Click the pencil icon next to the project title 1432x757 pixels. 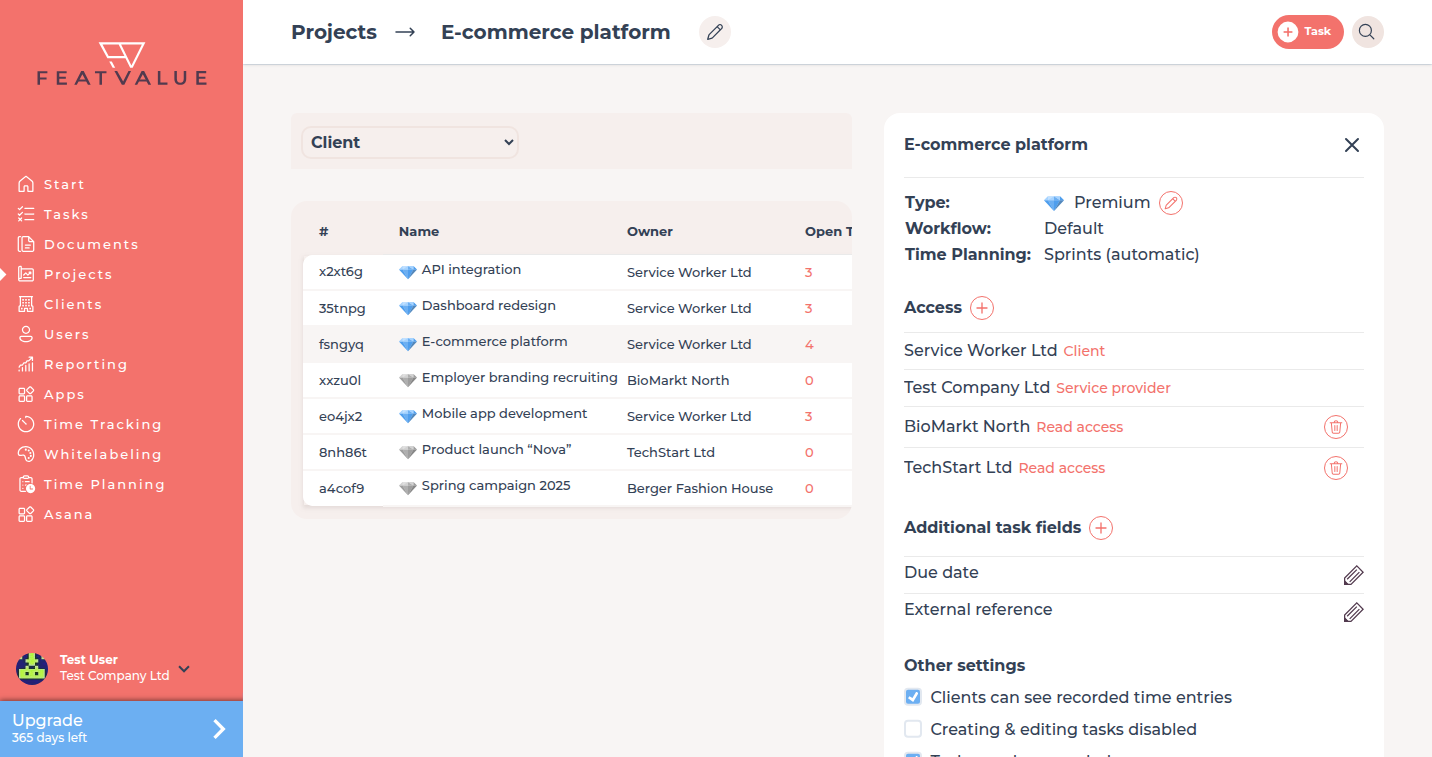click(x=714, y=32)
